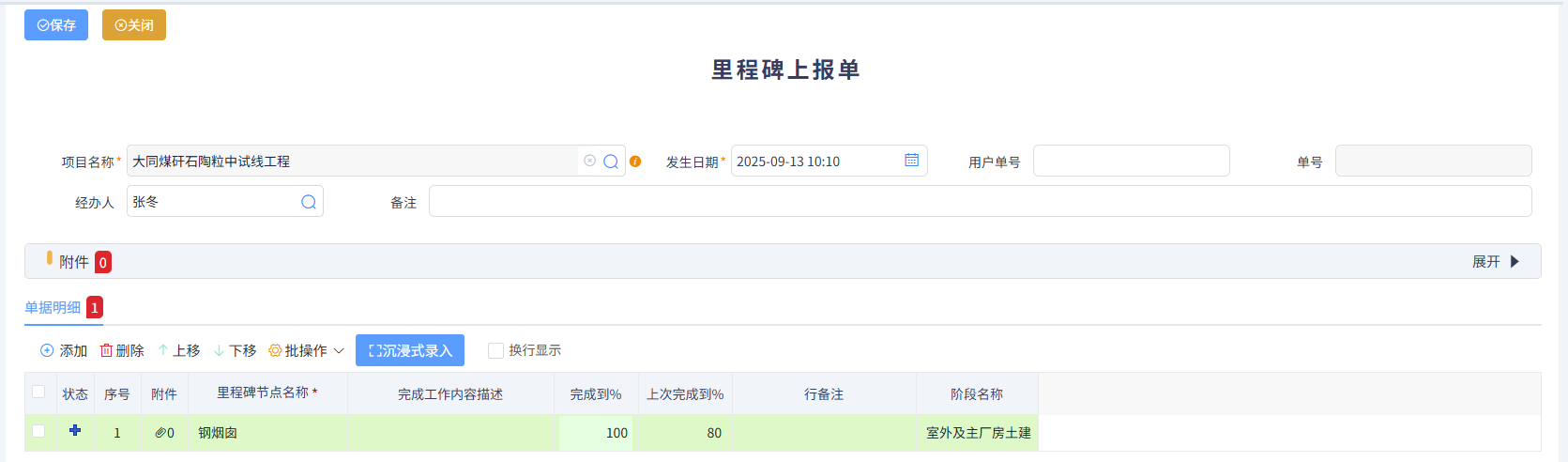Image resolution: width=1568 pixels, height=462 pixels.
Task: Click the 状态 column header
Action: [x=75, y=394]
